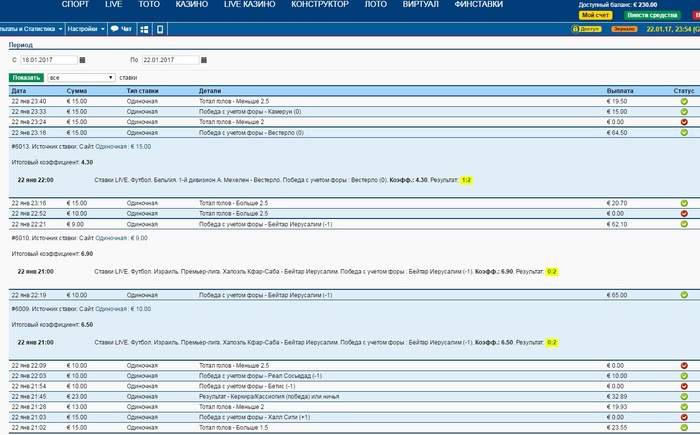
Task: Click green status icon for Вестерло bet
Action: [684, 133]
